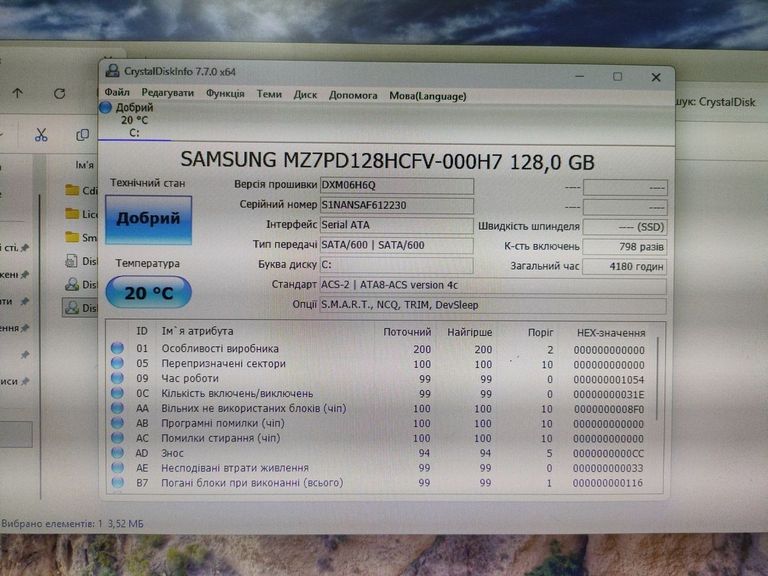Select the Кількість включень/виключень row
Image resolution: width=768 pixels, height=576 pixels.
380,394
